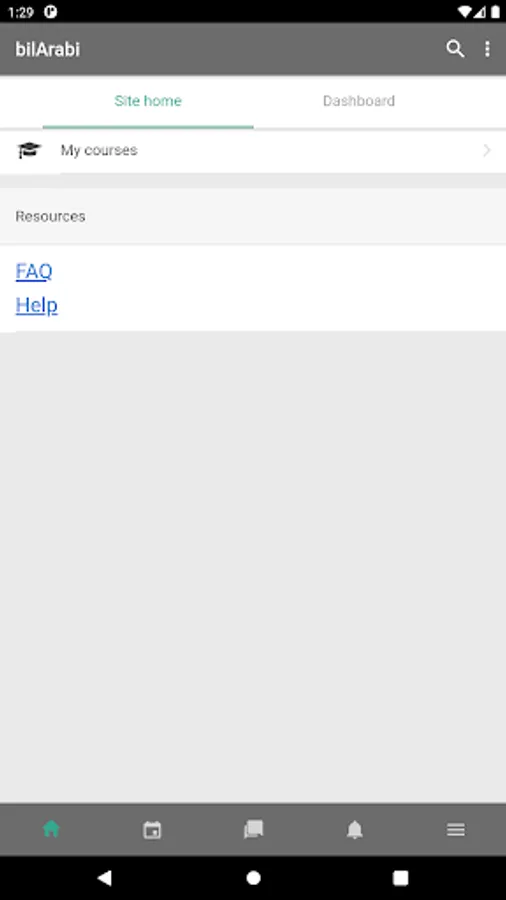Open the Help link

(x=36, y=305)
